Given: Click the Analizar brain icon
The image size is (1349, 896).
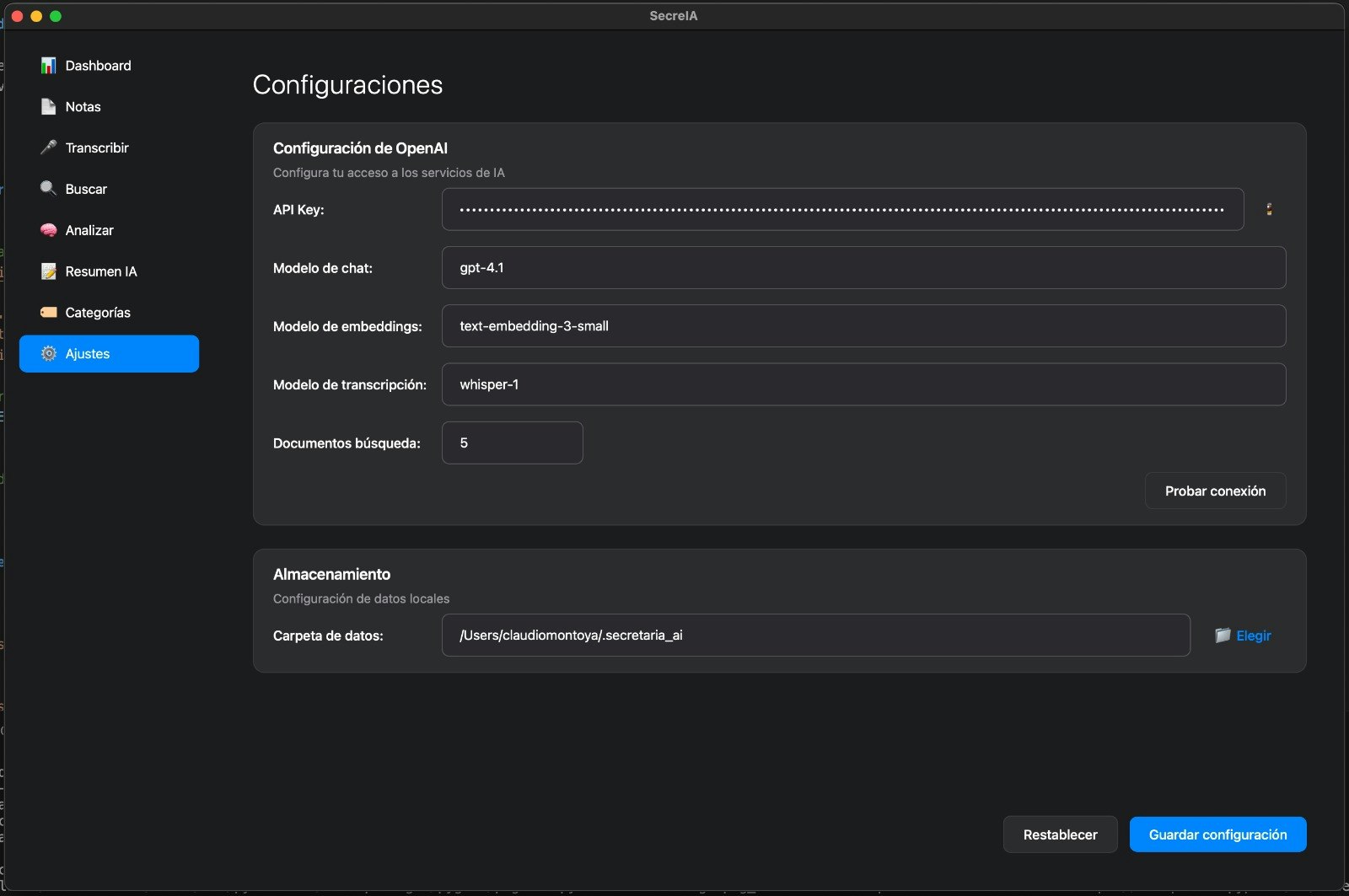Looking at the screenshot, I should tap(49, 230).
